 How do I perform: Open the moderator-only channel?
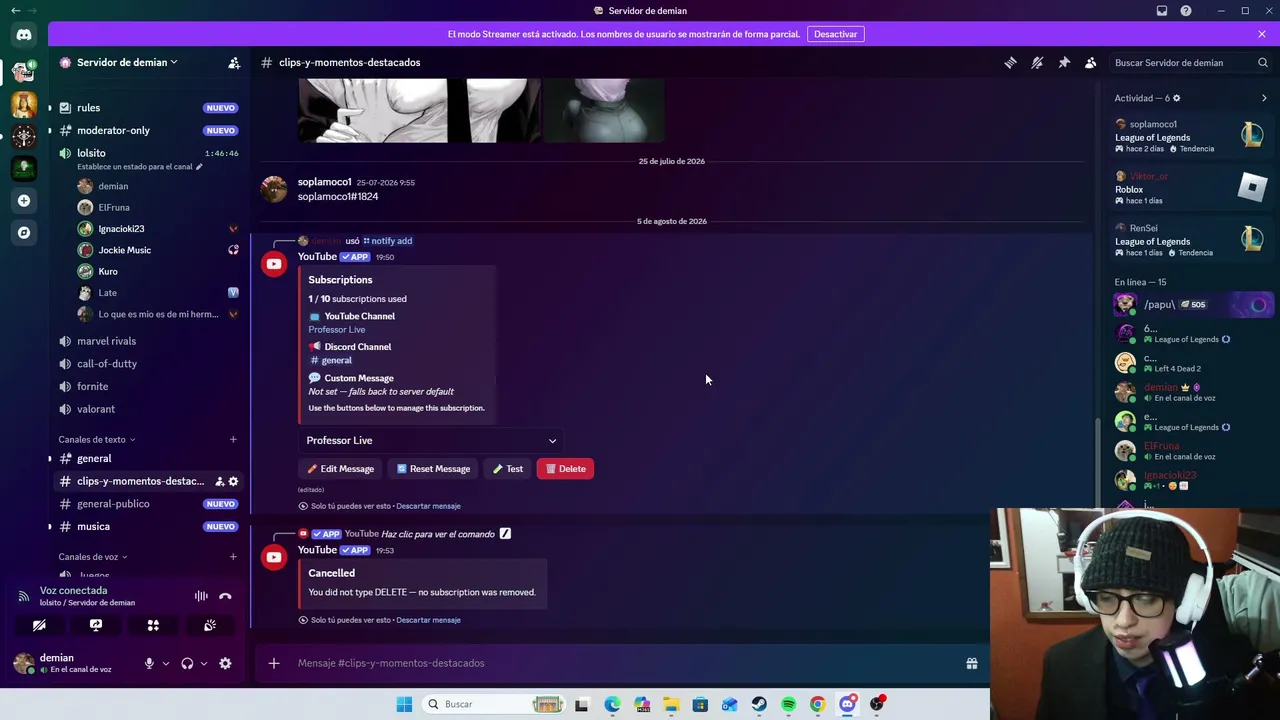(x=148, y=130)
